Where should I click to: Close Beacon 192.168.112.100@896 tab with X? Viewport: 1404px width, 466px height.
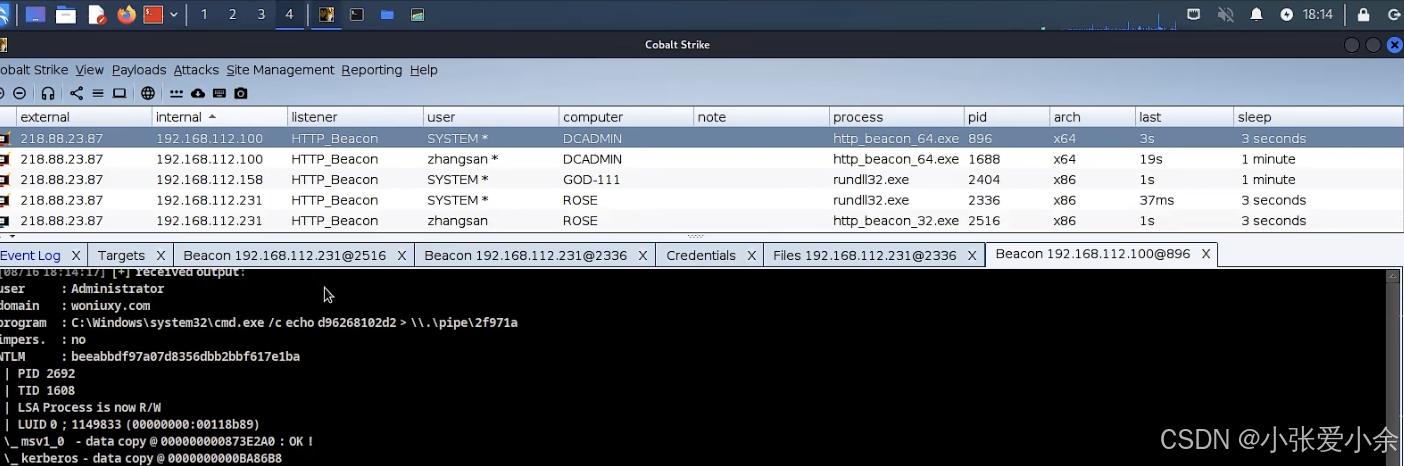[1206, 255]
